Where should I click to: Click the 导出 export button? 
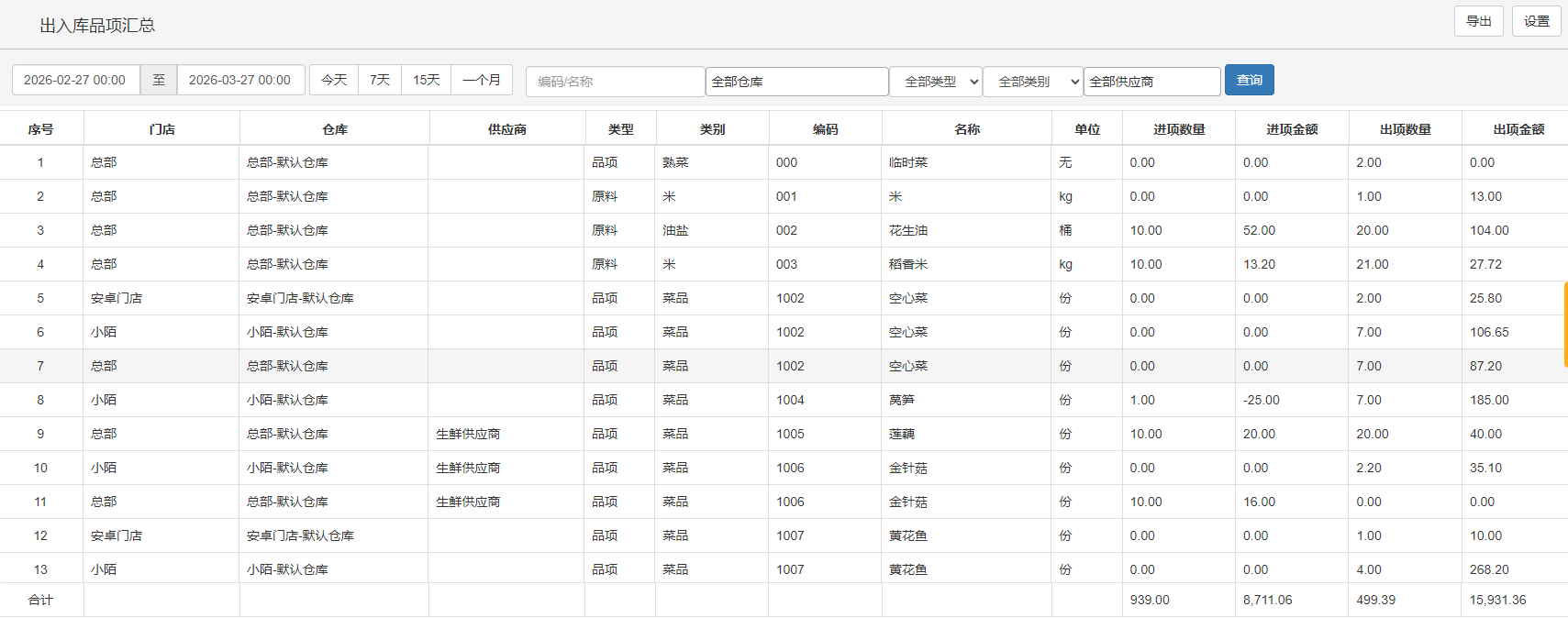click(1478, 21)
